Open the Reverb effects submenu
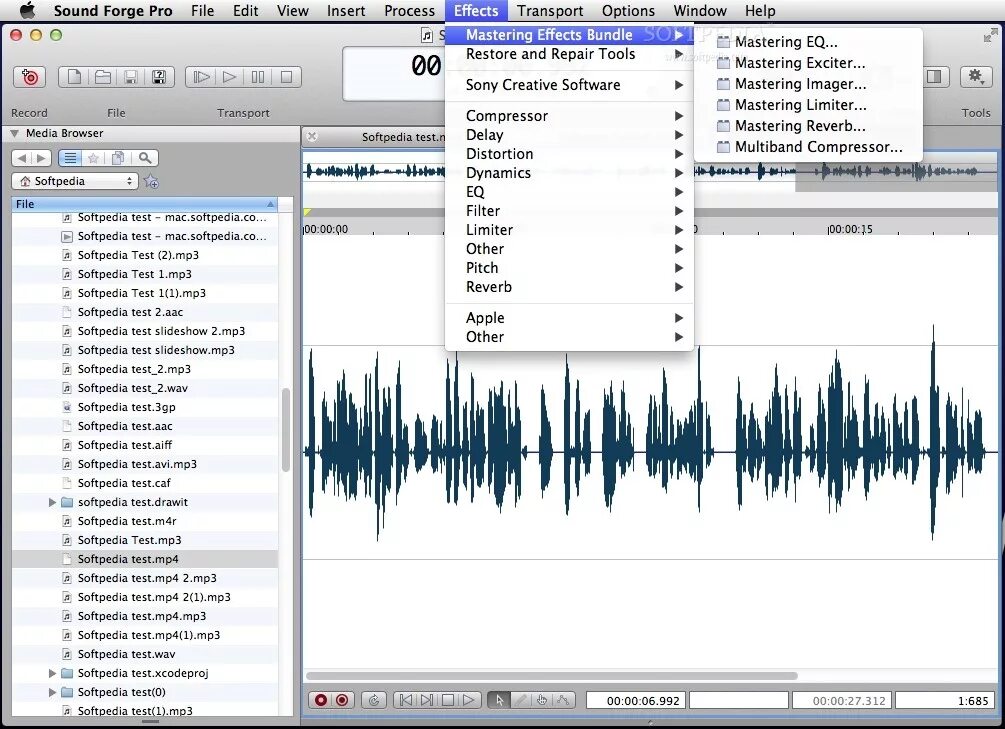The height and width of the screenshot is (729, 1005). (569, 287)
